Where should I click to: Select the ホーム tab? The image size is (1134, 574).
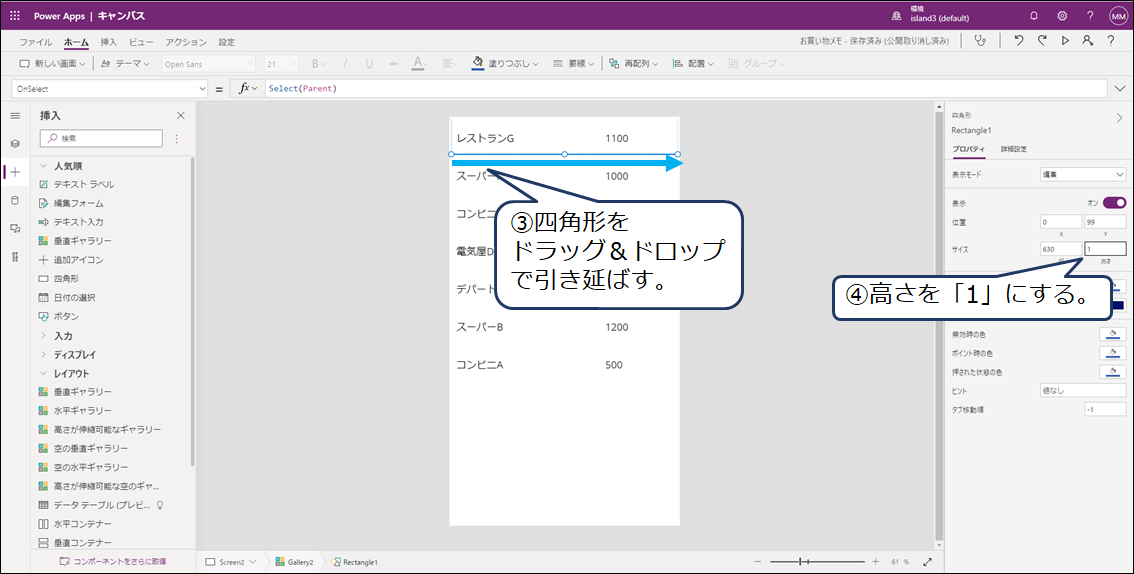pyautogui.click(x=76, y=42)
